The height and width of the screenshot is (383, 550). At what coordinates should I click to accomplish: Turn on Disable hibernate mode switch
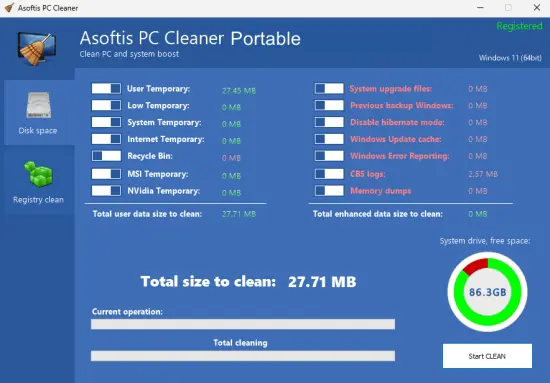point(329,122)
